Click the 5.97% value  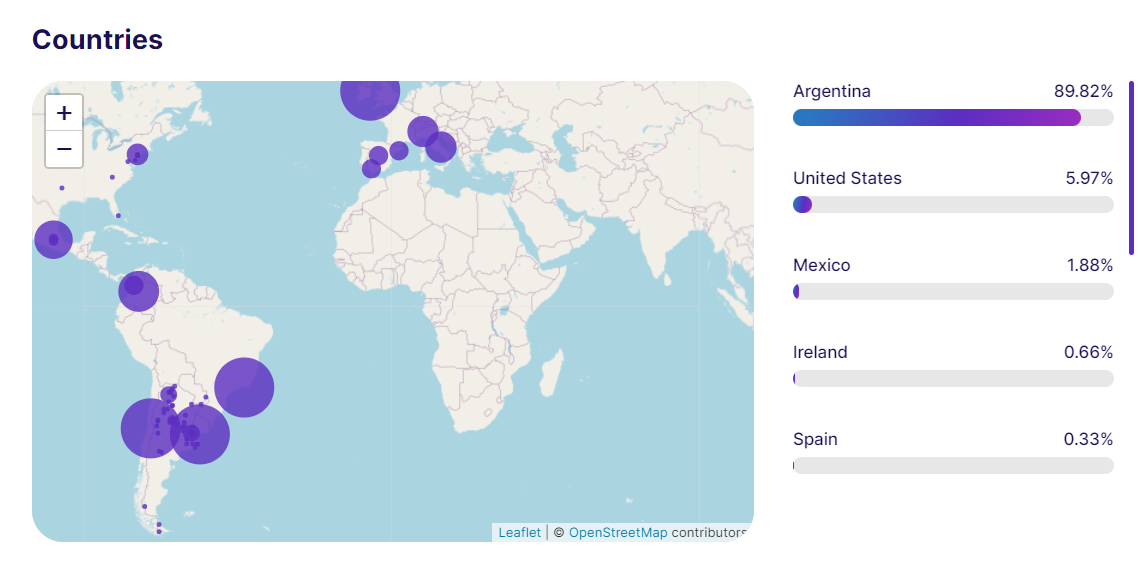(x=1089, y=178)
